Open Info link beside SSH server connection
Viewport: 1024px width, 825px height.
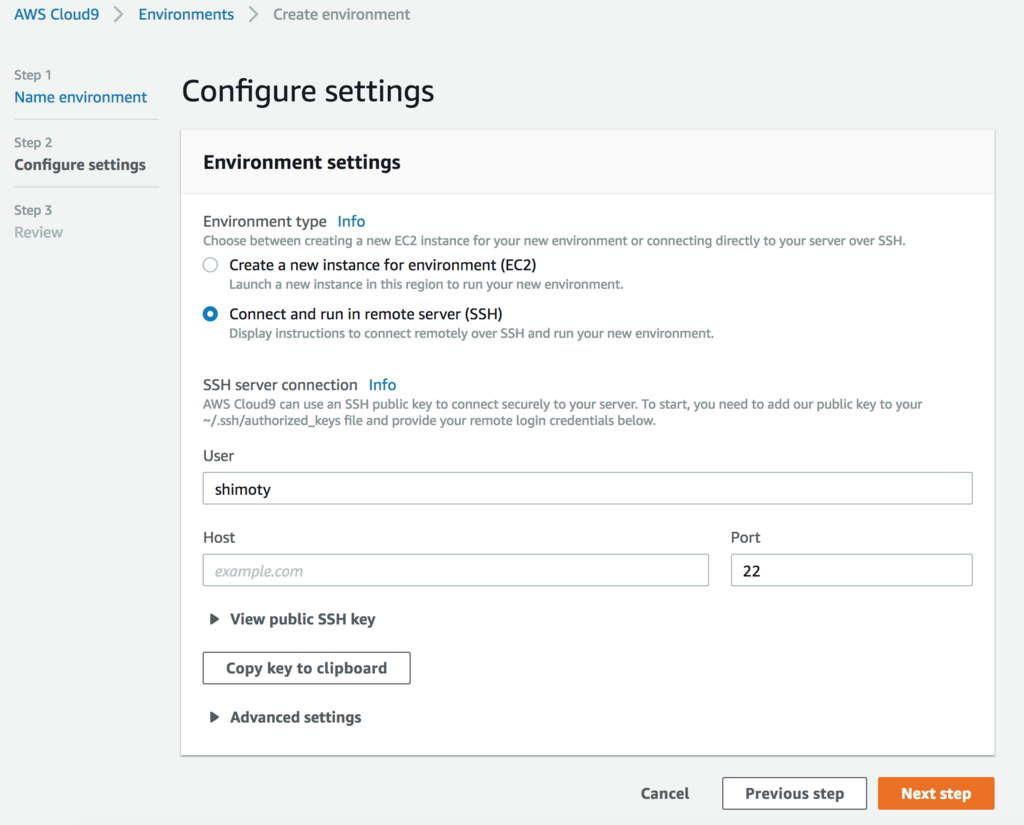click(382, 385)
